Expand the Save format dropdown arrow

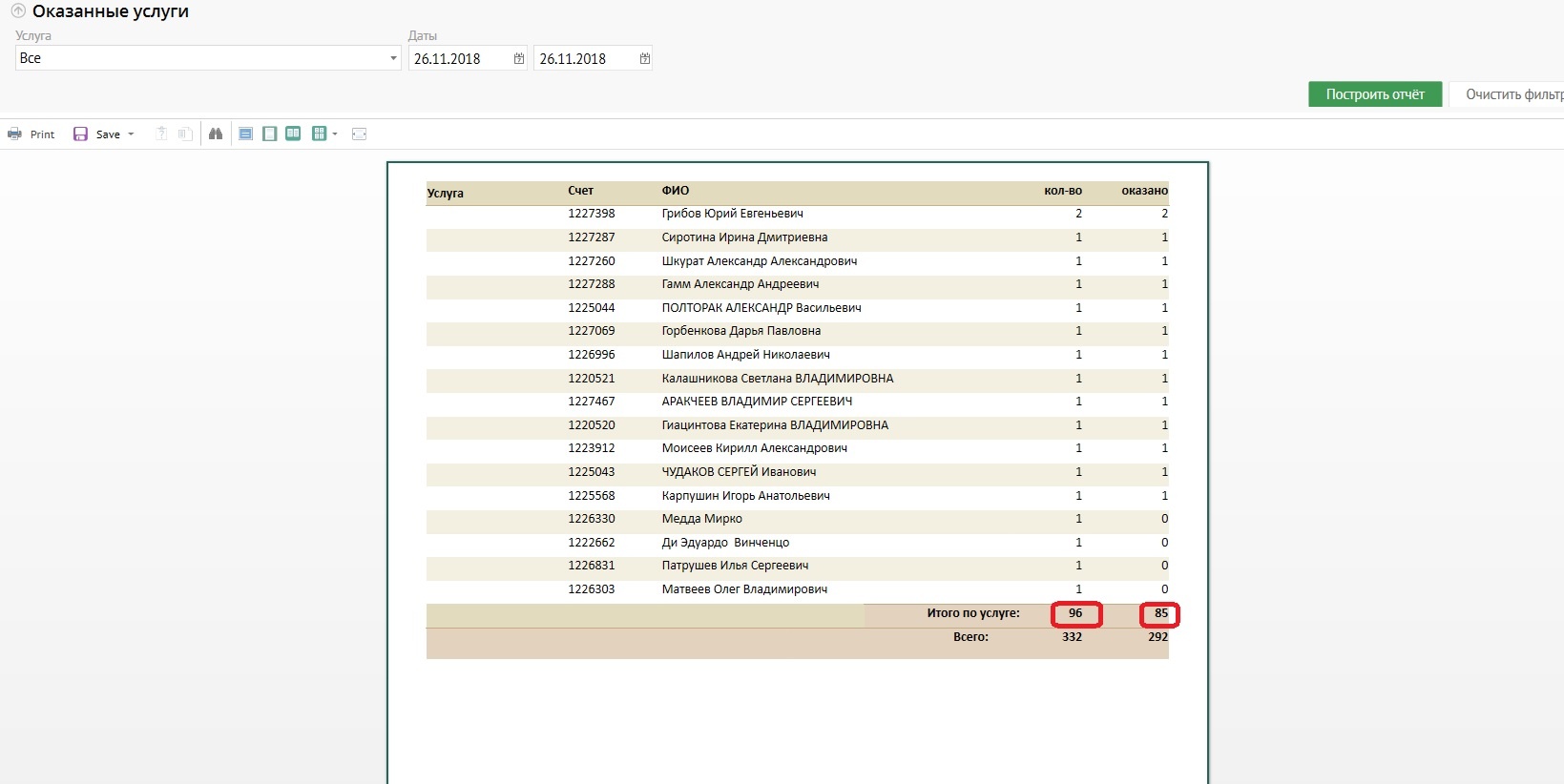click(131, 134)
